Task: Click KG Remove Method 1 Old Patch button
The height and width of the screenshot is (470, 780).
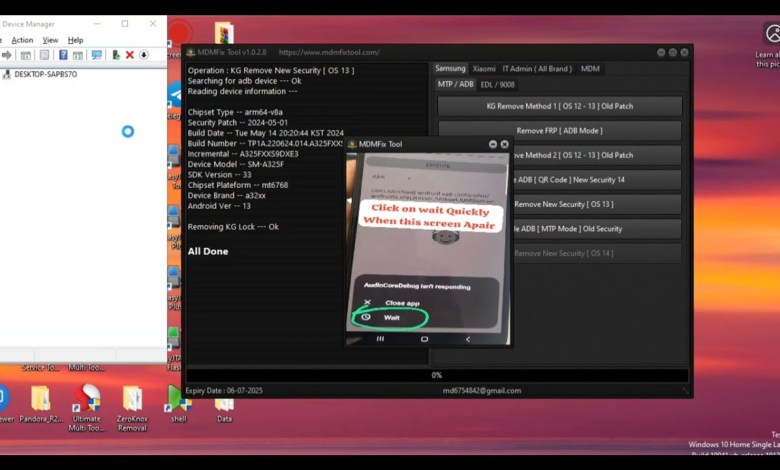Action: pos(559,106)
